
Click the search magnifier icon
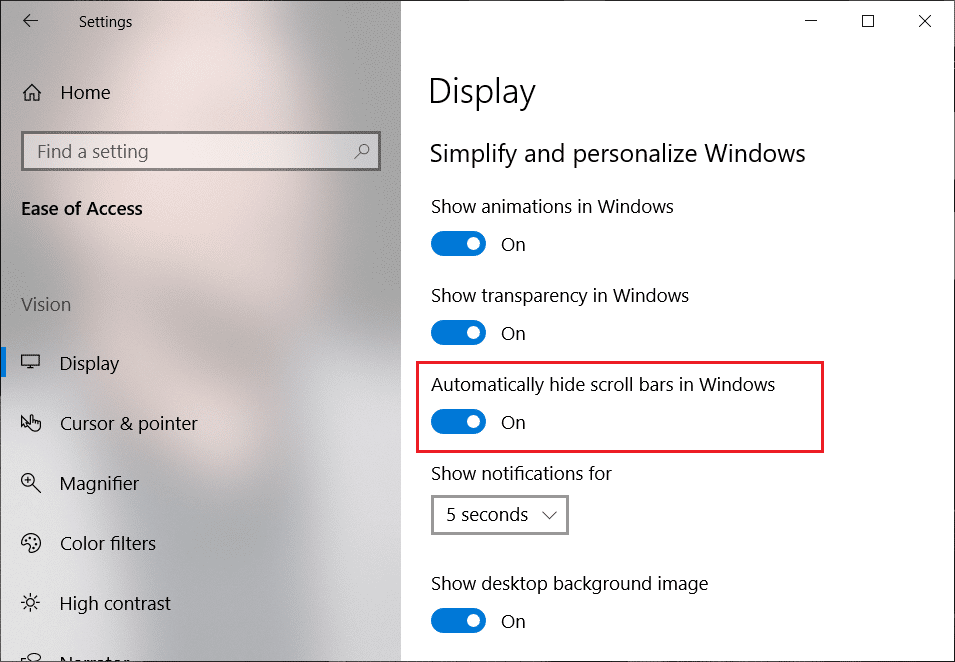pos(361,151)
